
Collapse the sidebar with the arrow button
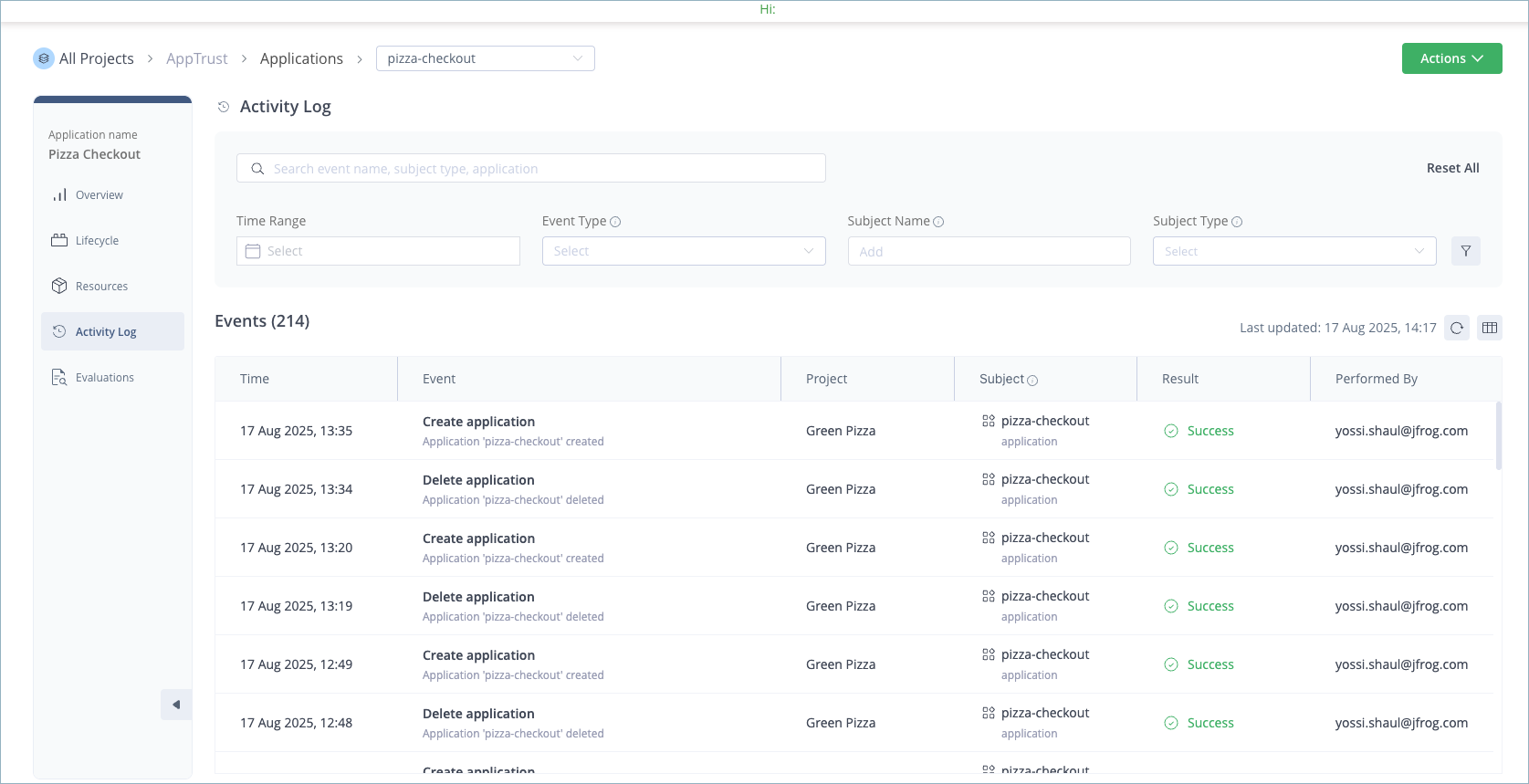[x=176, y=705]
